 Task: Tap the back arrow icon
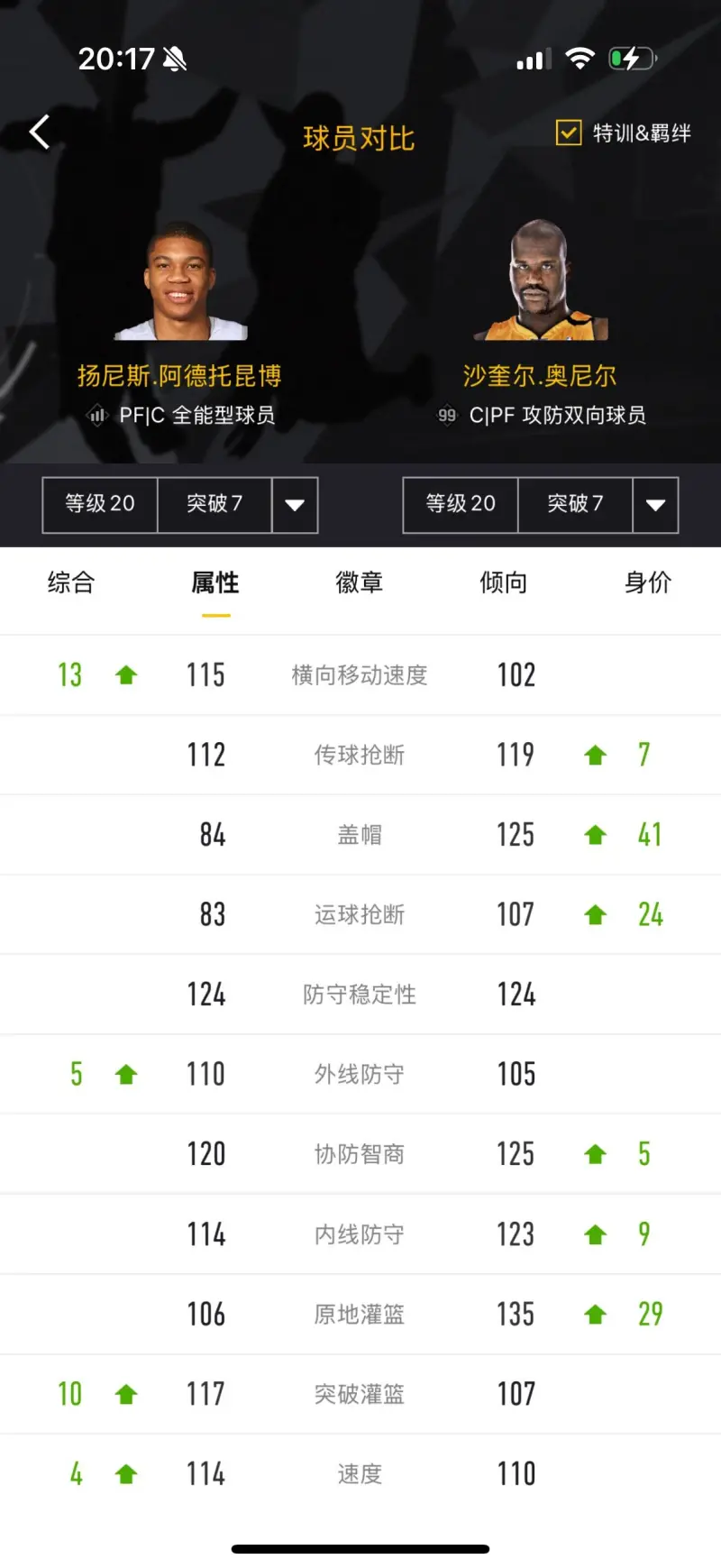[x=40, y=133]
